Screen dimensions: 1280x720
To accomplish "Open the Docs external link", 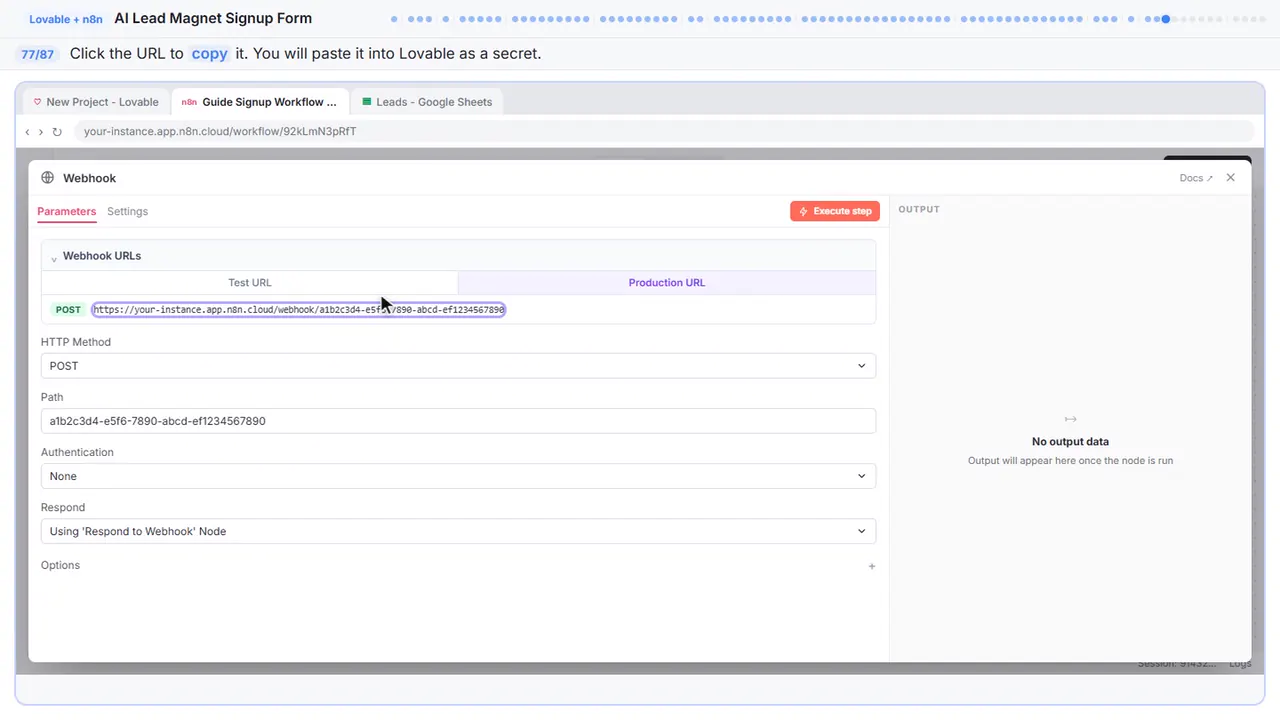I will 1196,178.
